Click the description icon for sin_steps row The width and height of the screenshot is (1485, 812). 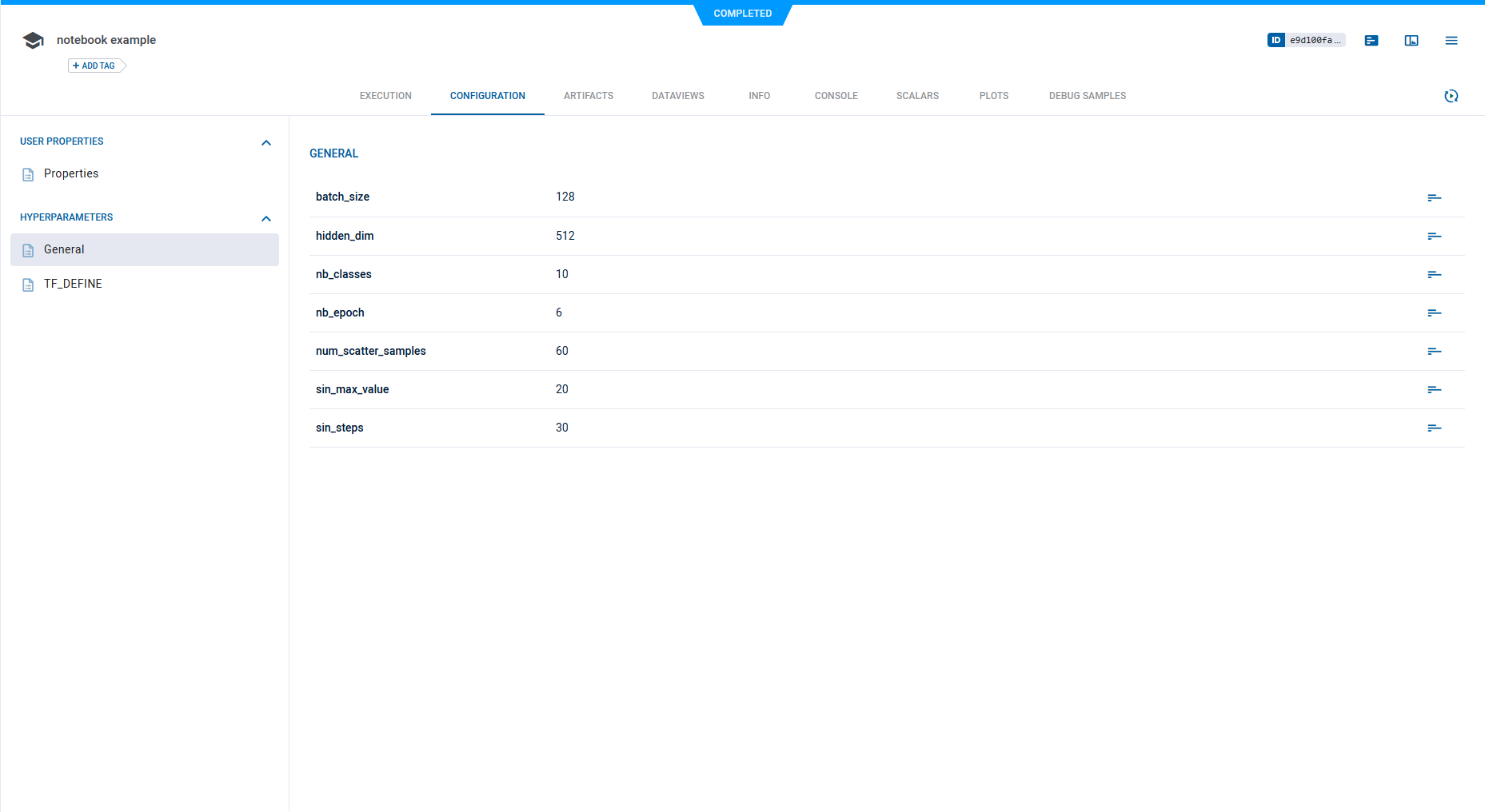pos(1434,428)
